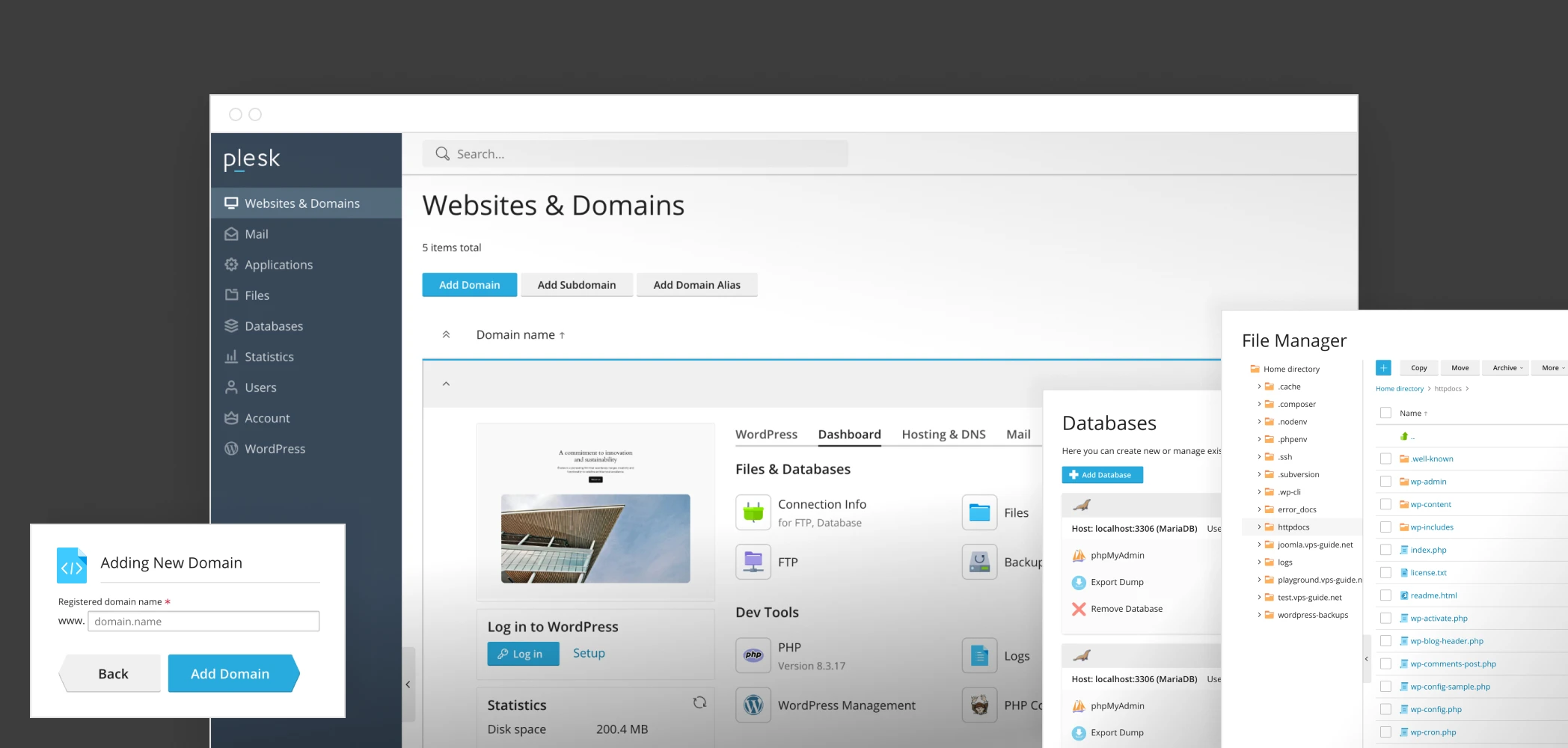Viewport: 1568px width, 748px height.
Task: Tick checkbox for license.txt
Action: click(x=1385, y=573)
